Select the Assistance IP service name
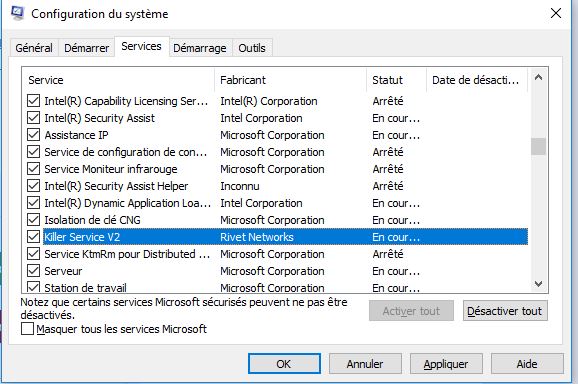 point(76,135)
